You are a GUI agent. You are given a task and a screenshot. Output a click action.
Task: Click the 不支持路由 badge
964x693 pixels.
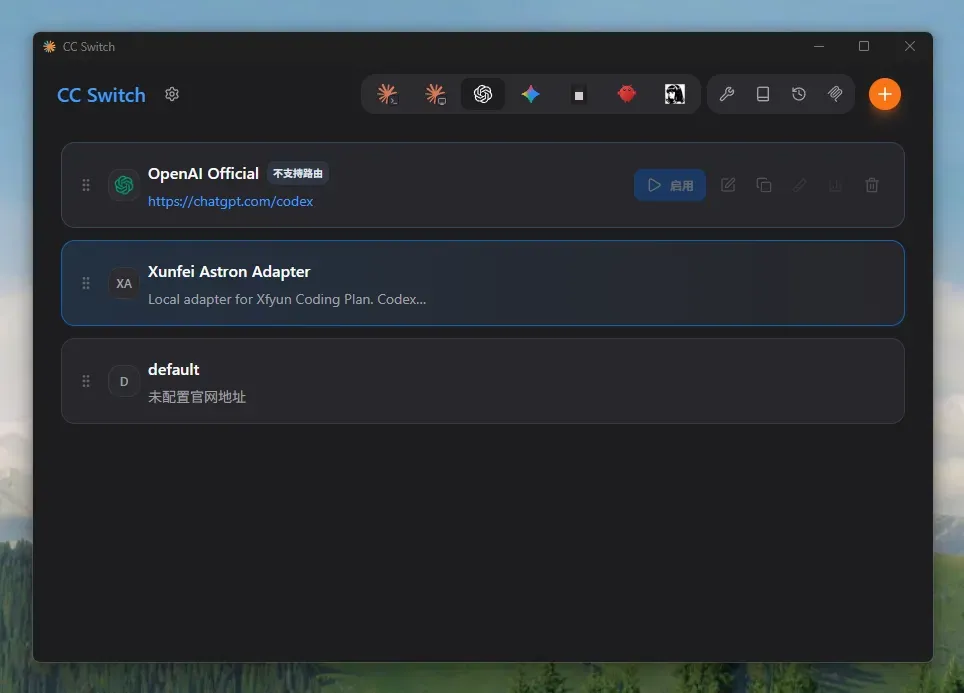298,173
